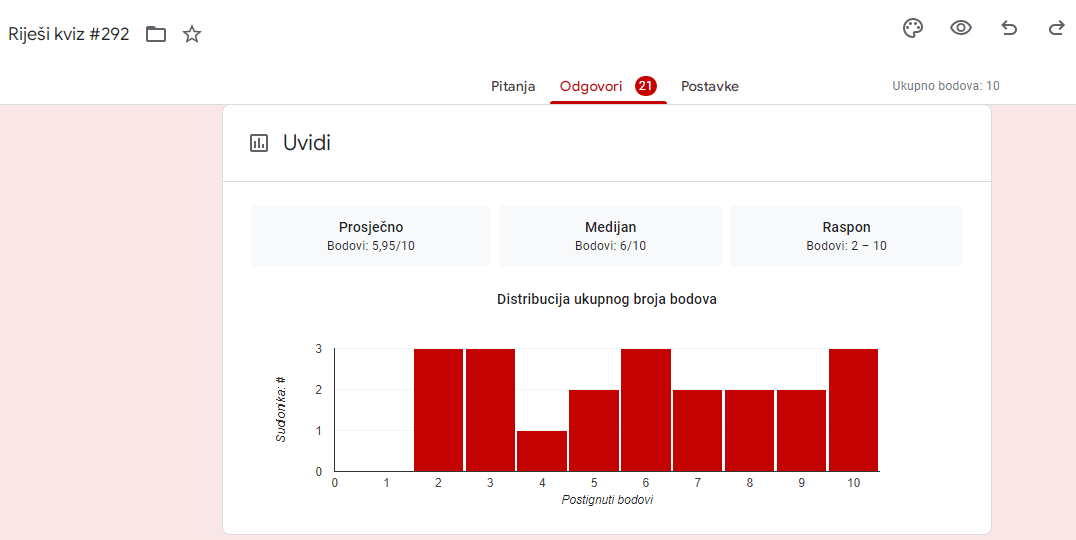The width and height of the screenshot is (1076, 540).
Task: Click the form title Riješi kviz #292
Action: coord(69,34)
